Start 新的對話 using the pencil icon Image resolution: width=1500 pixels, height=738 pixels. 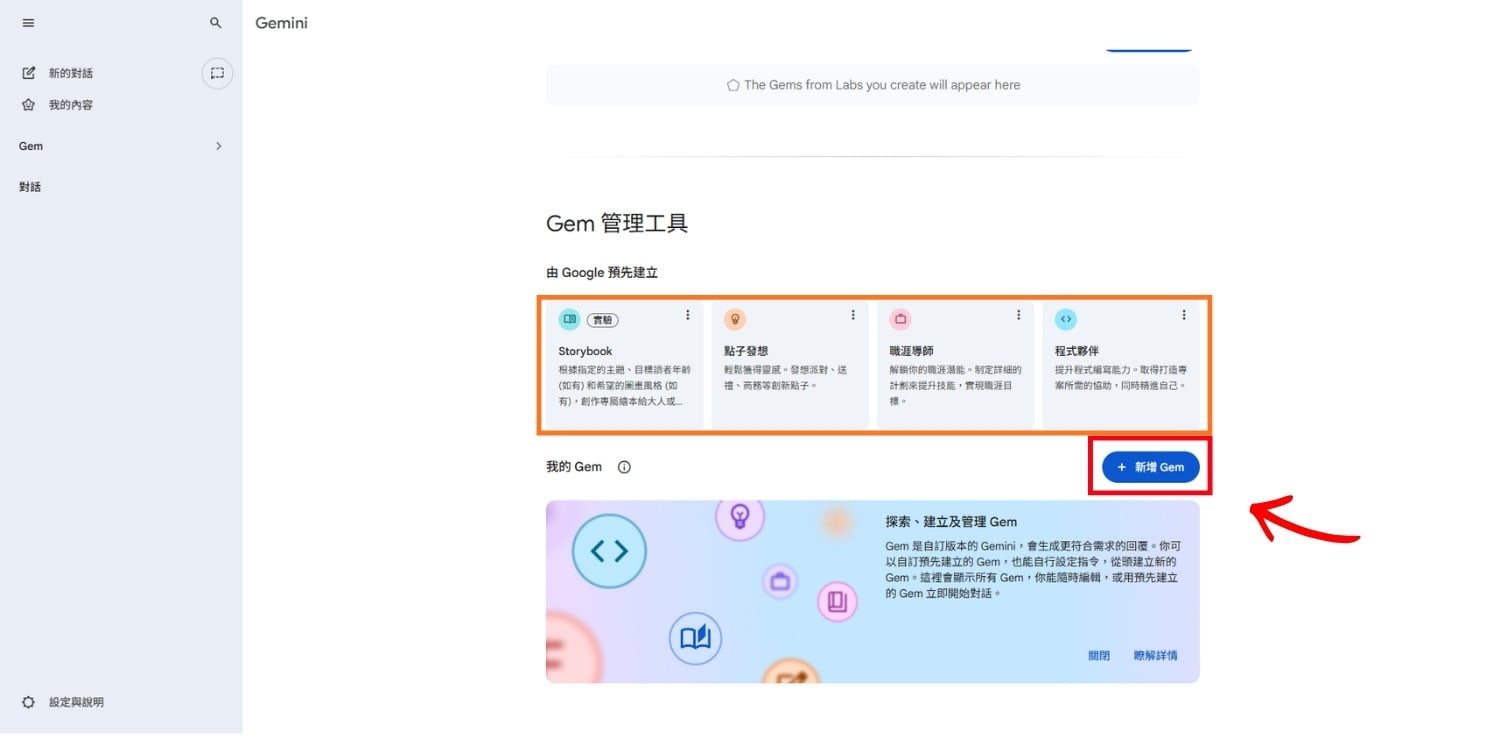tap(27, 72)
